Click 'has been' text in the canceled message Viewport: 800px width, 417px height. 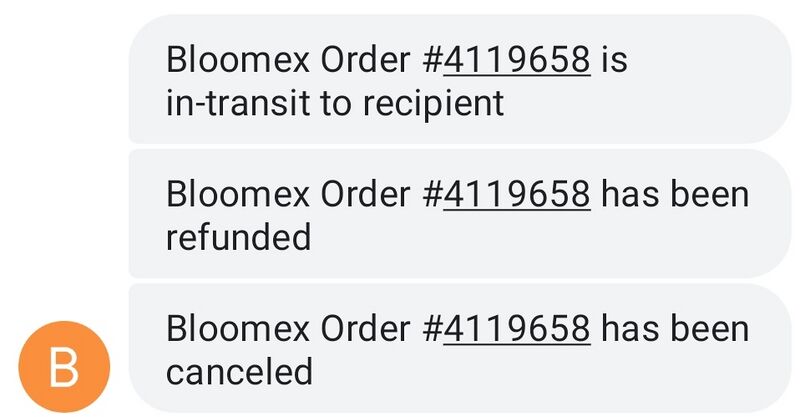(x=675, y=328)
